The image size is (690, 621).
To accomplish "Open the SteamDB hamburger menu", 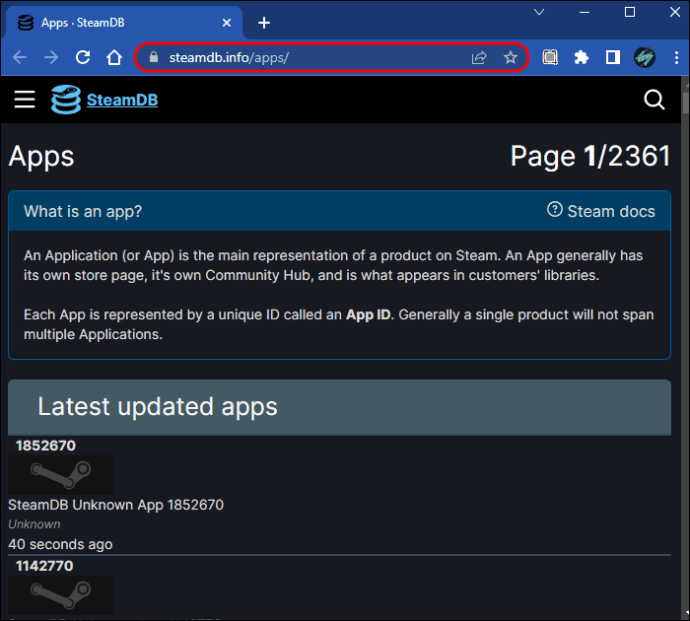I will click(25, 99).
